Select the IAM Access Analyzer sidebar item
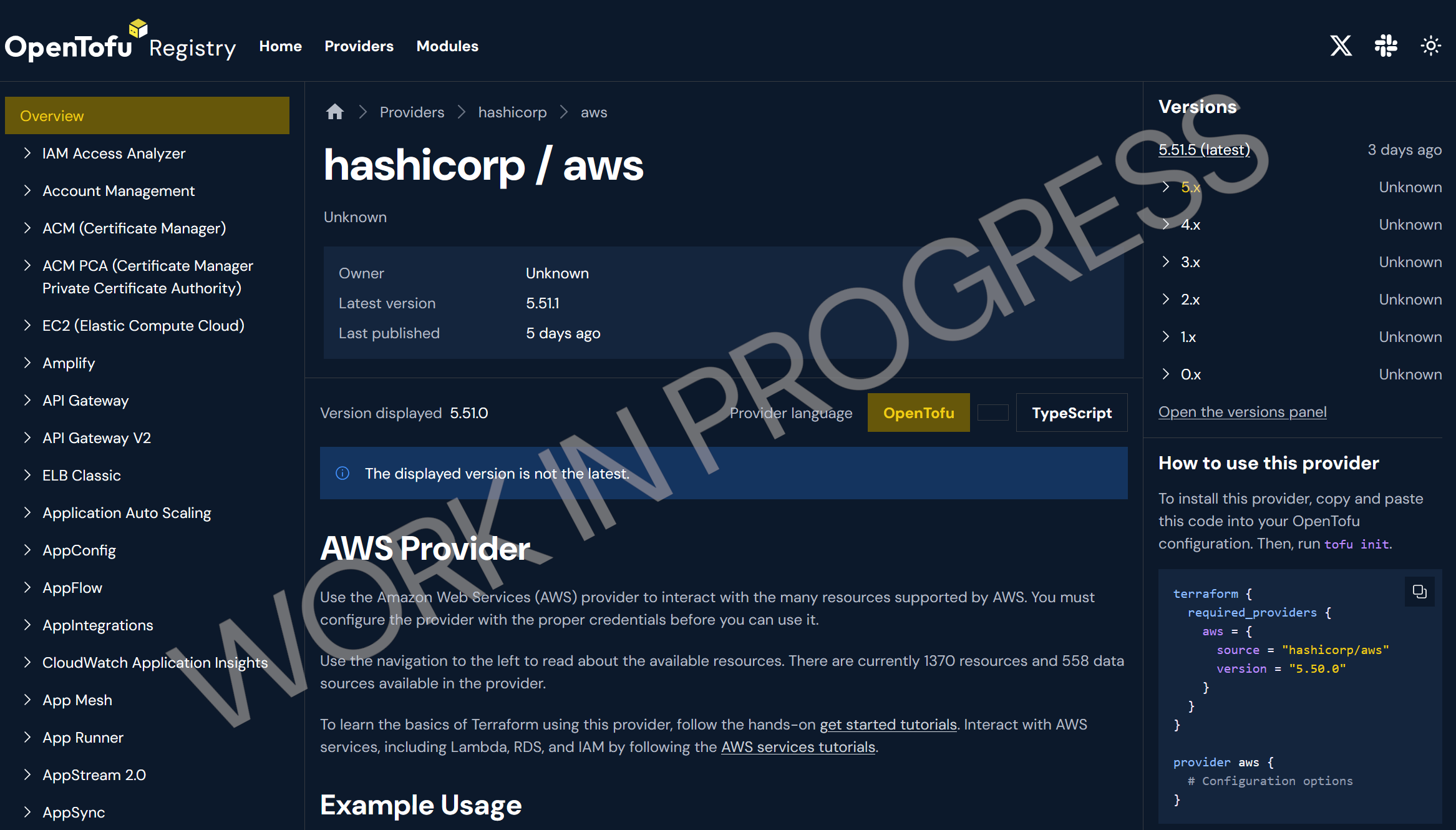 113,153
